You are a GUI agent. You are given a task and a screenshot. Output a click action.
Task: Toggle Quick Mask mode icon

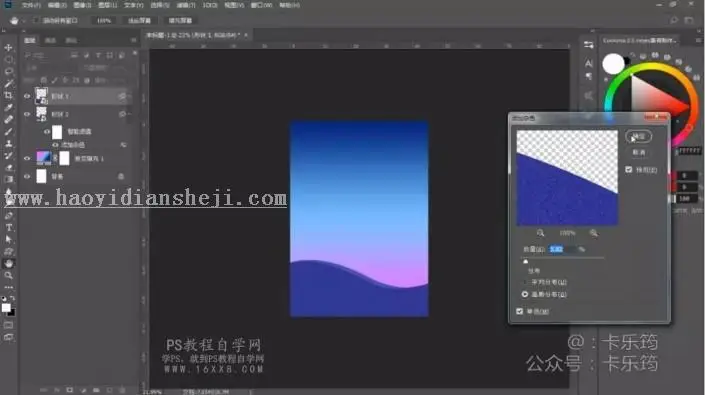(8, 325)
